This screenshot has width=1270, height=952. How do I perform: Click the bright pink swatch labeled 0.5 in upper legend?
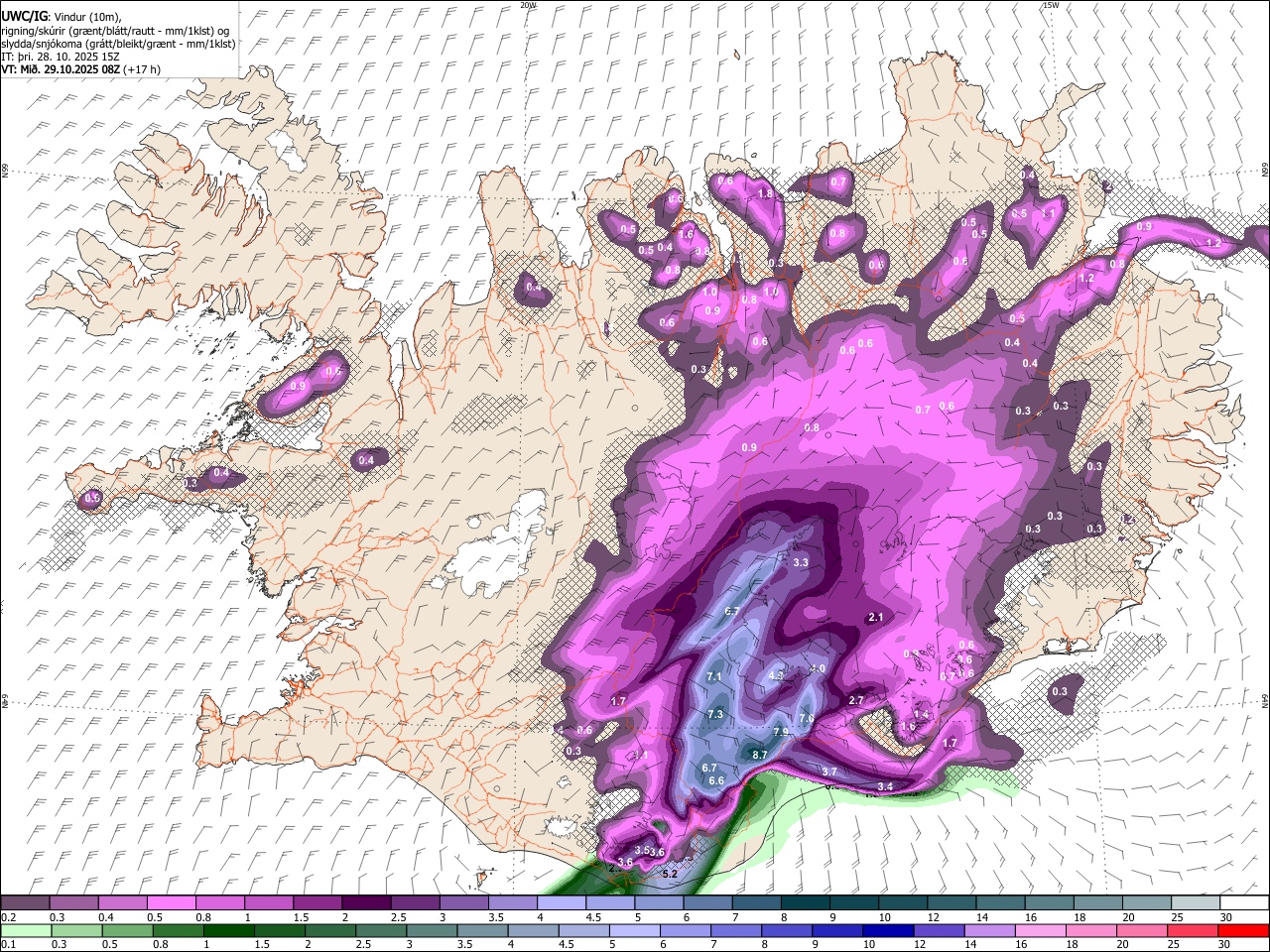pyautogui.click(x=172, y=903)
